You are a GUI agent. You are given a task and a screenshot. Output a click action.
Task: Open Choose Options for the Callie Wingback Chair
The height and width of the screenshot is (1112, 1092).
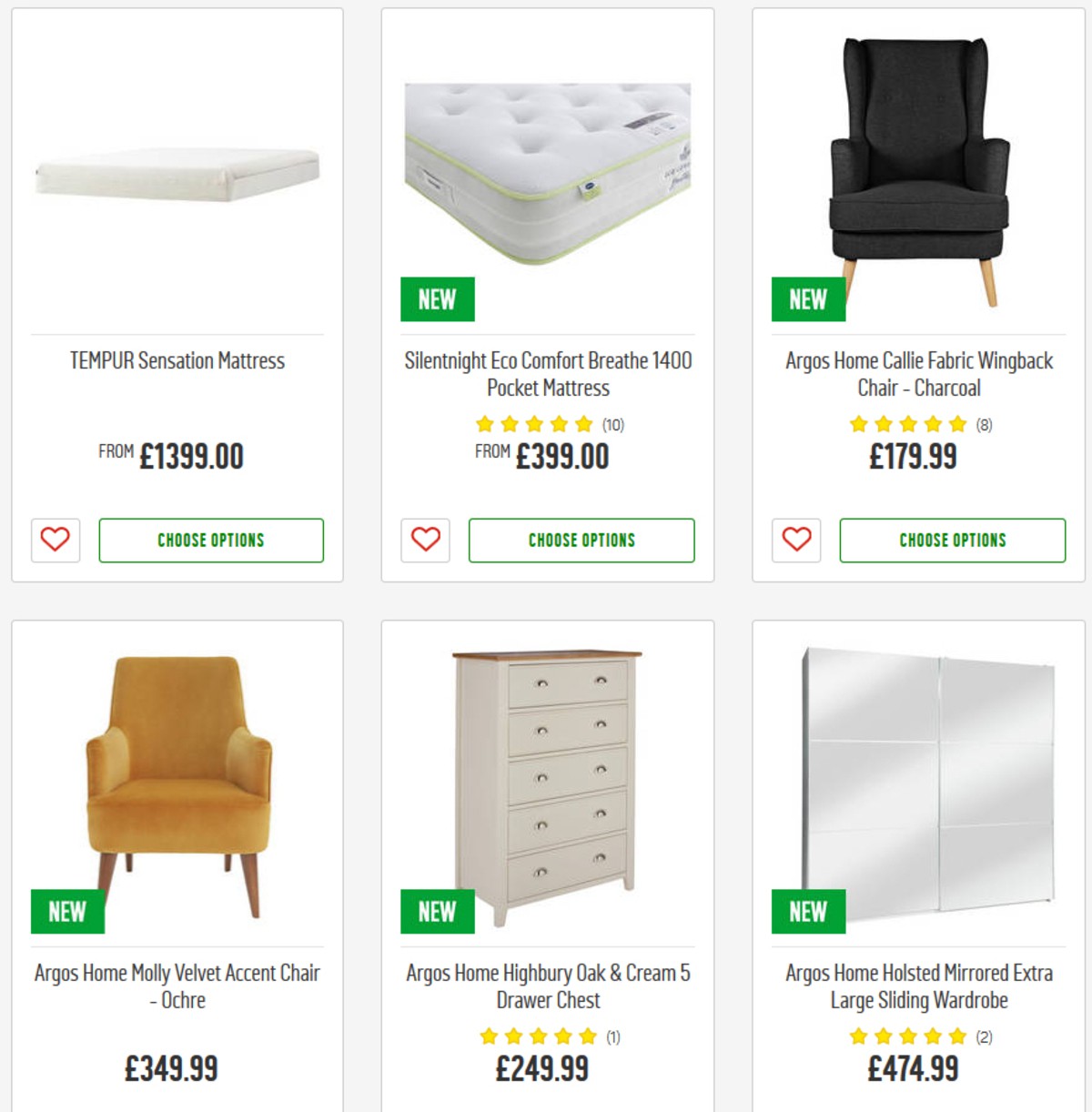(x=950, y=541)
